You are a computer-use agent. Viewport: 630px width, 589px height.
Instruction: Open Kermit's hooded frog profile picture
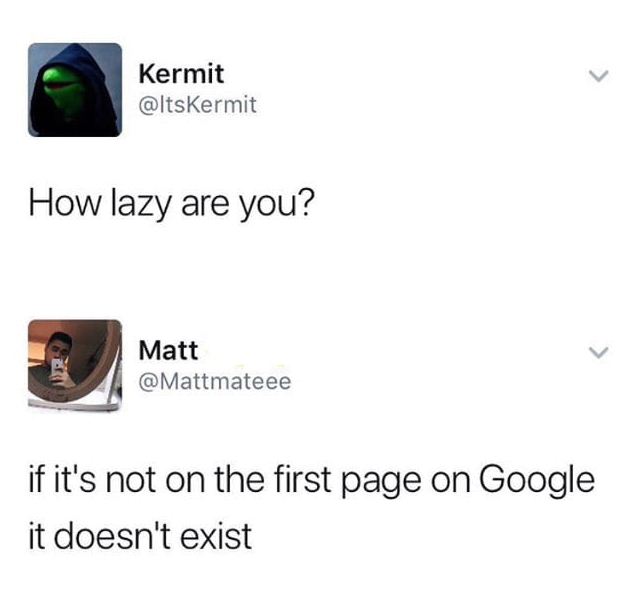[x=75, y=90]
